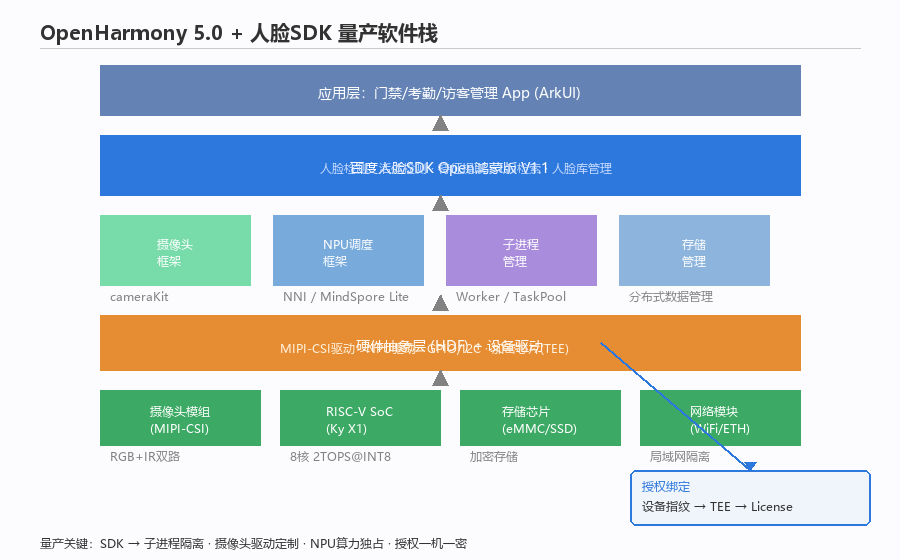Click the cameraKit caption
The height and width of the screenshot is (560, 900).
[x=139, y=297]
